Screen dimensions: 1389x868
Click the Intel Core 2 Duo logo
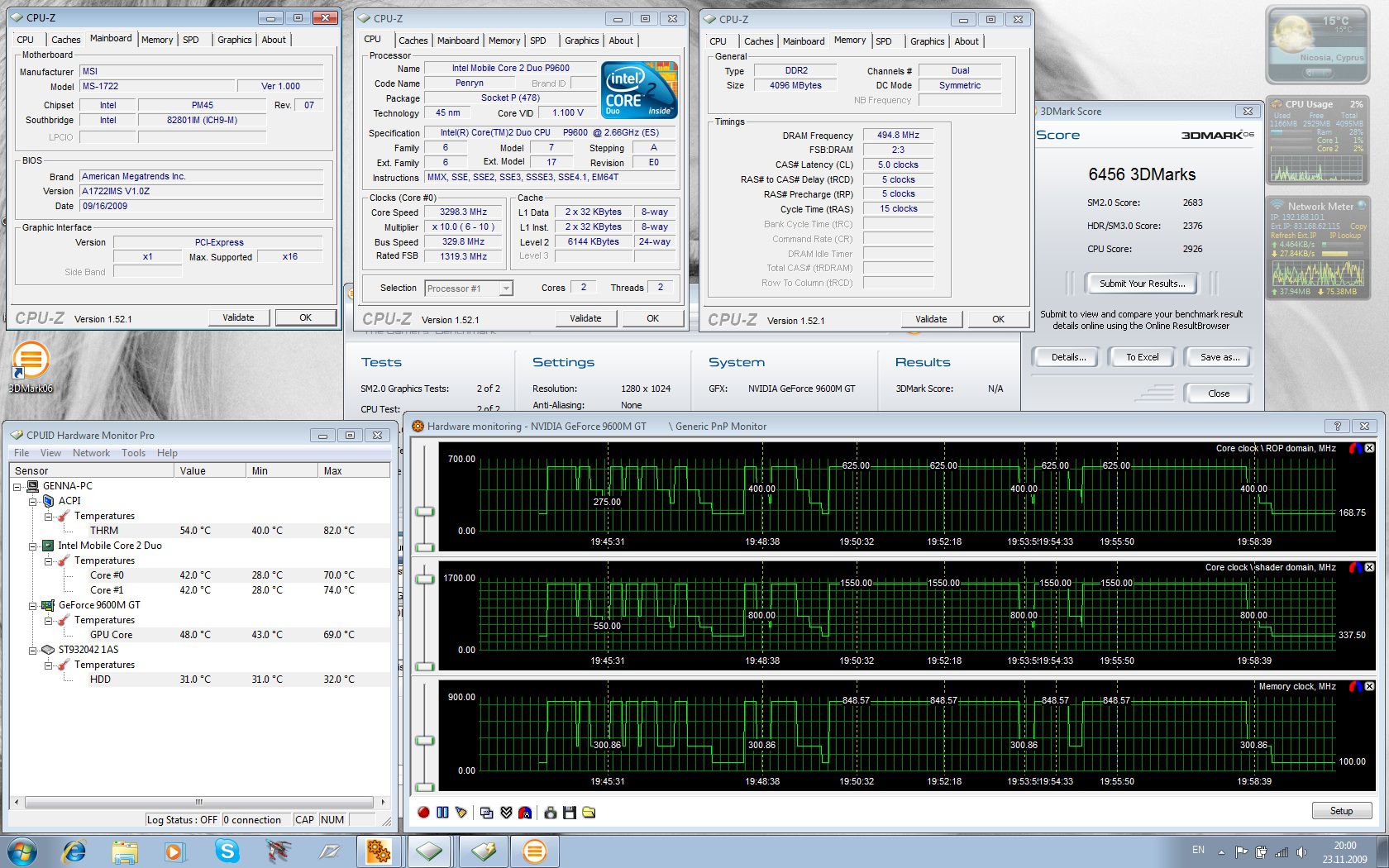click(x=640, y=88)
